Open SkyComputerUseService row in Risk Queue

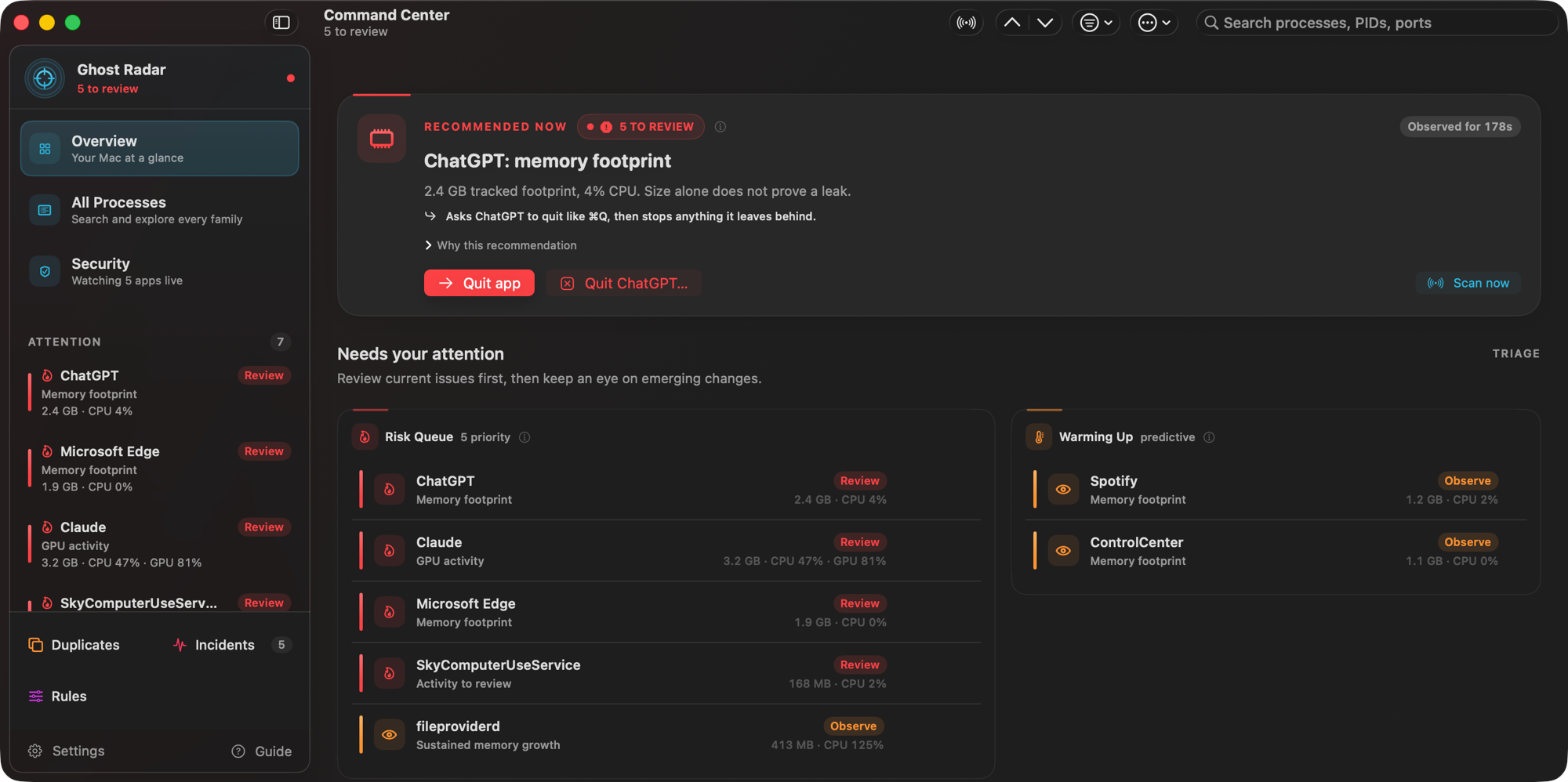pyautogui.click(x=666, y=674)
